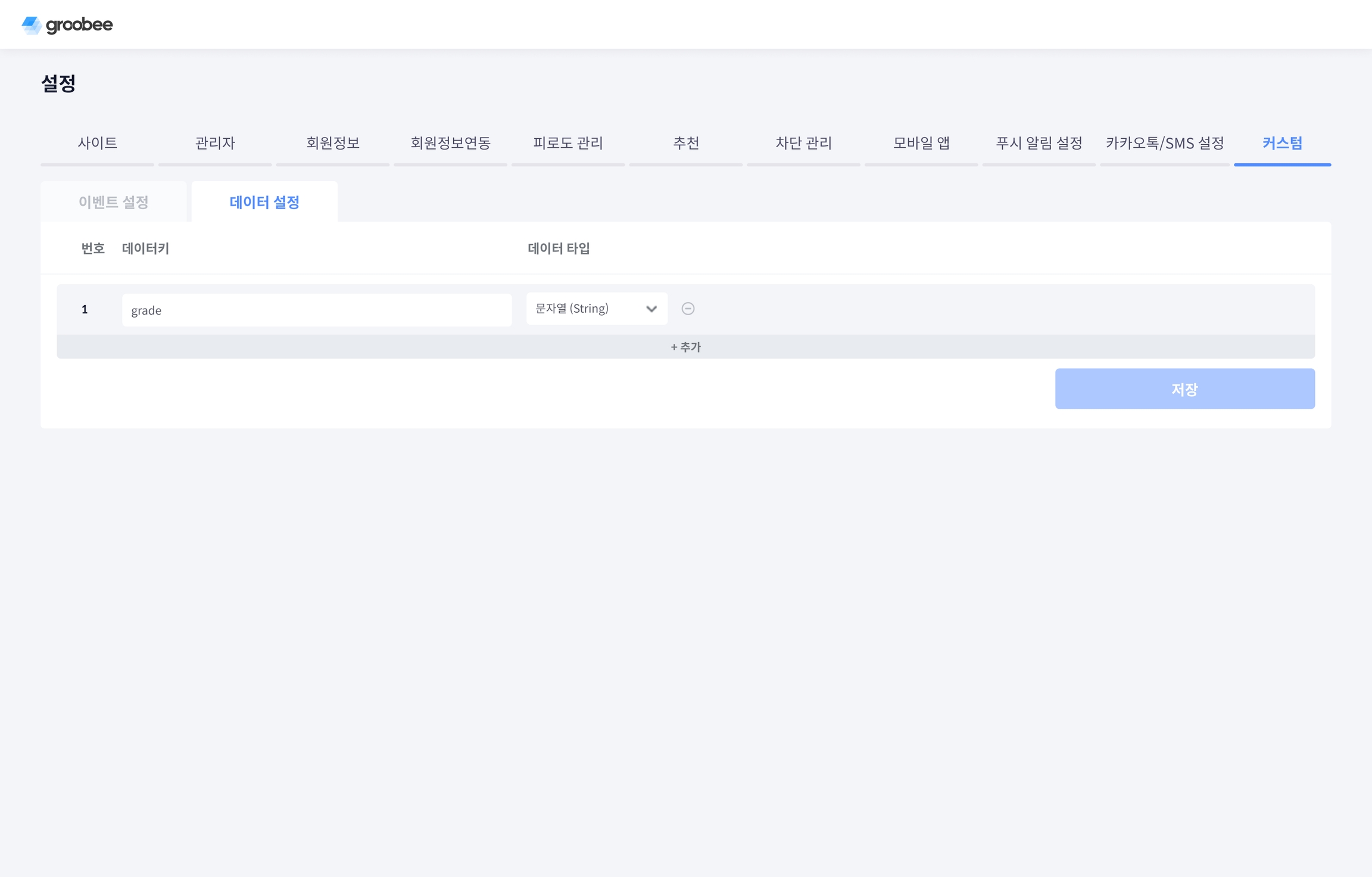Click the + 추가 row button
The image size is (1372, 877).
685,347
